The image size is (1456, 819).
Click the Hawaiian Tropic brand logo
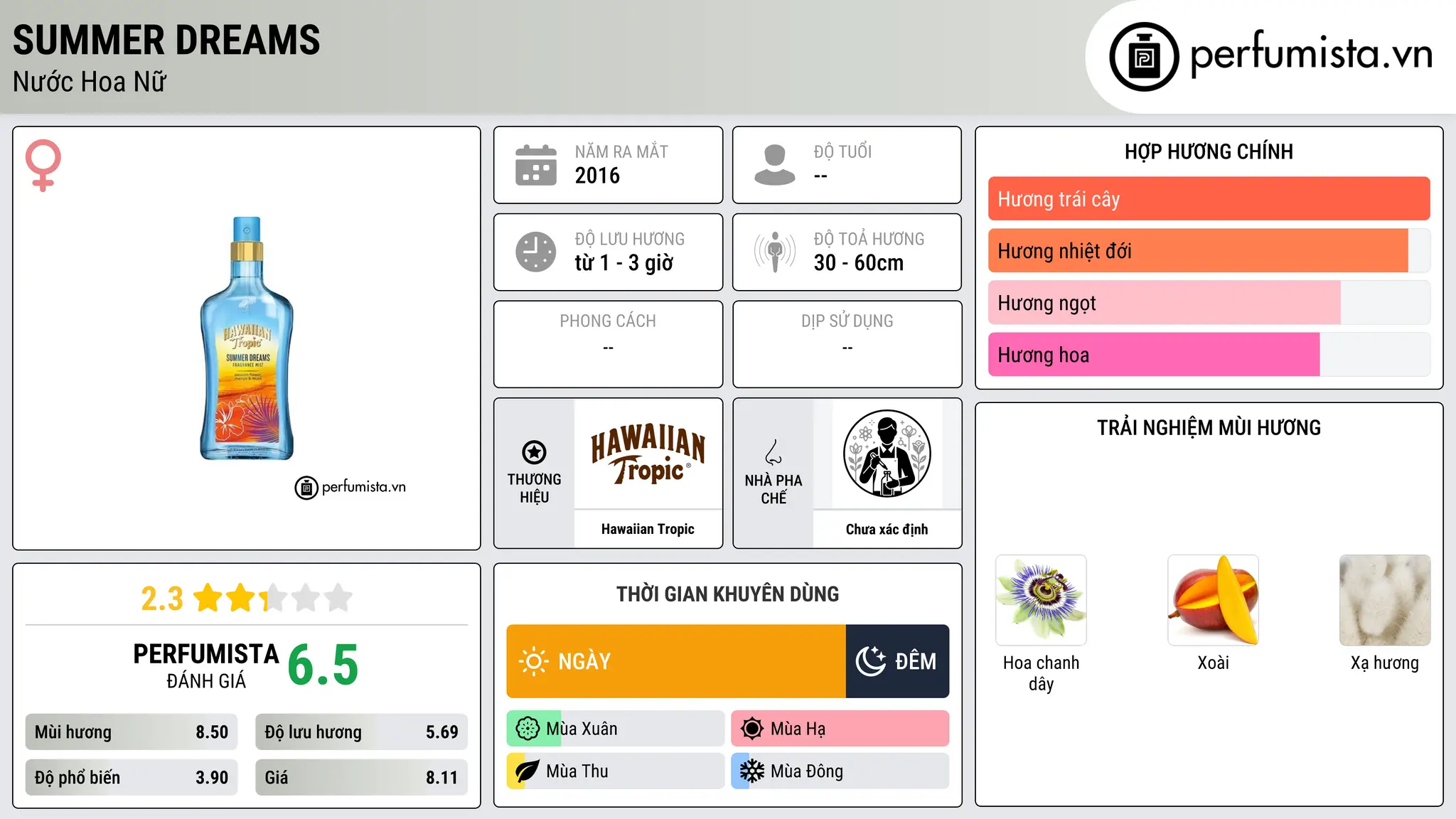tap(648, 454)
